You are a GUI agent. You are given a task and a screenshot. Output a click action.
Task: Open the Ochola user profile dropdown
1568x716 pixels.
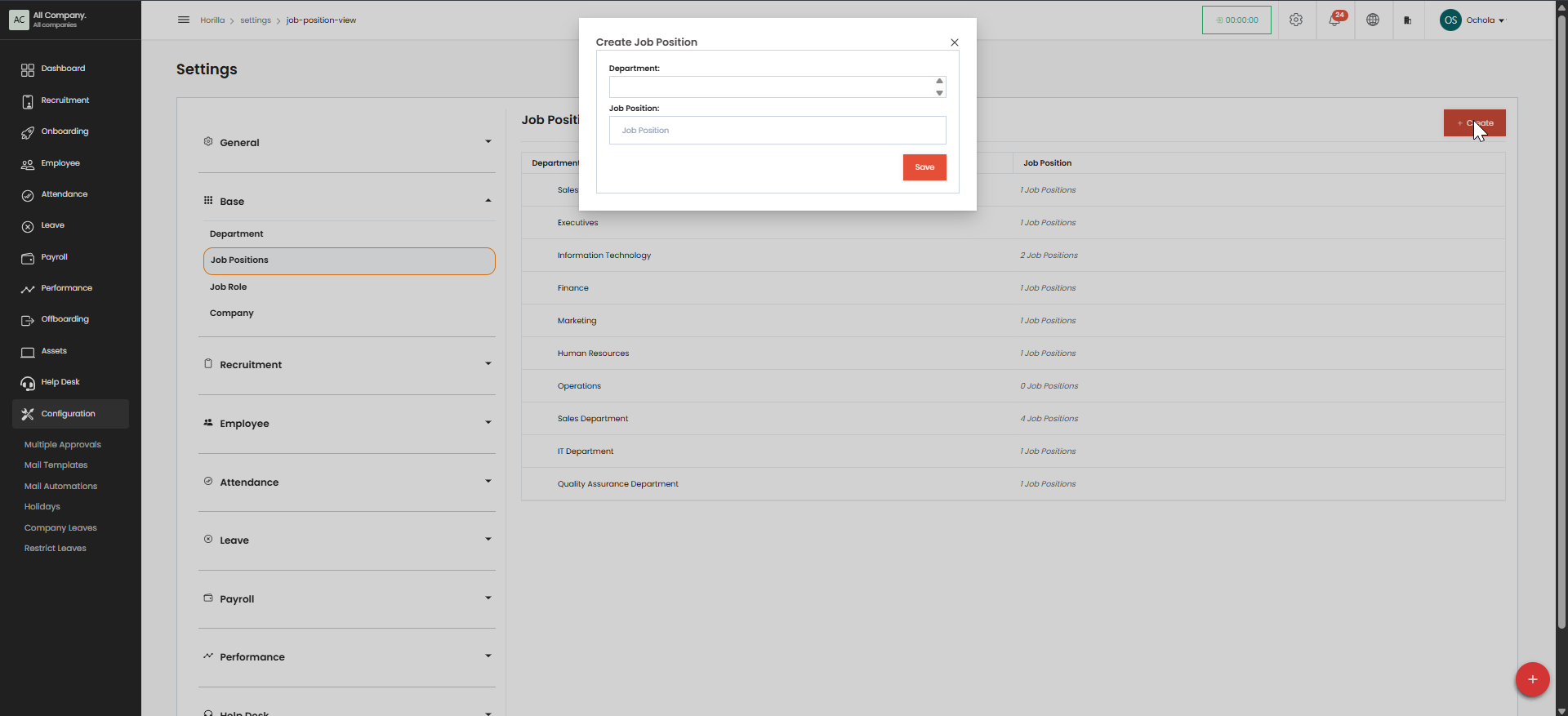coord(1473,20)
